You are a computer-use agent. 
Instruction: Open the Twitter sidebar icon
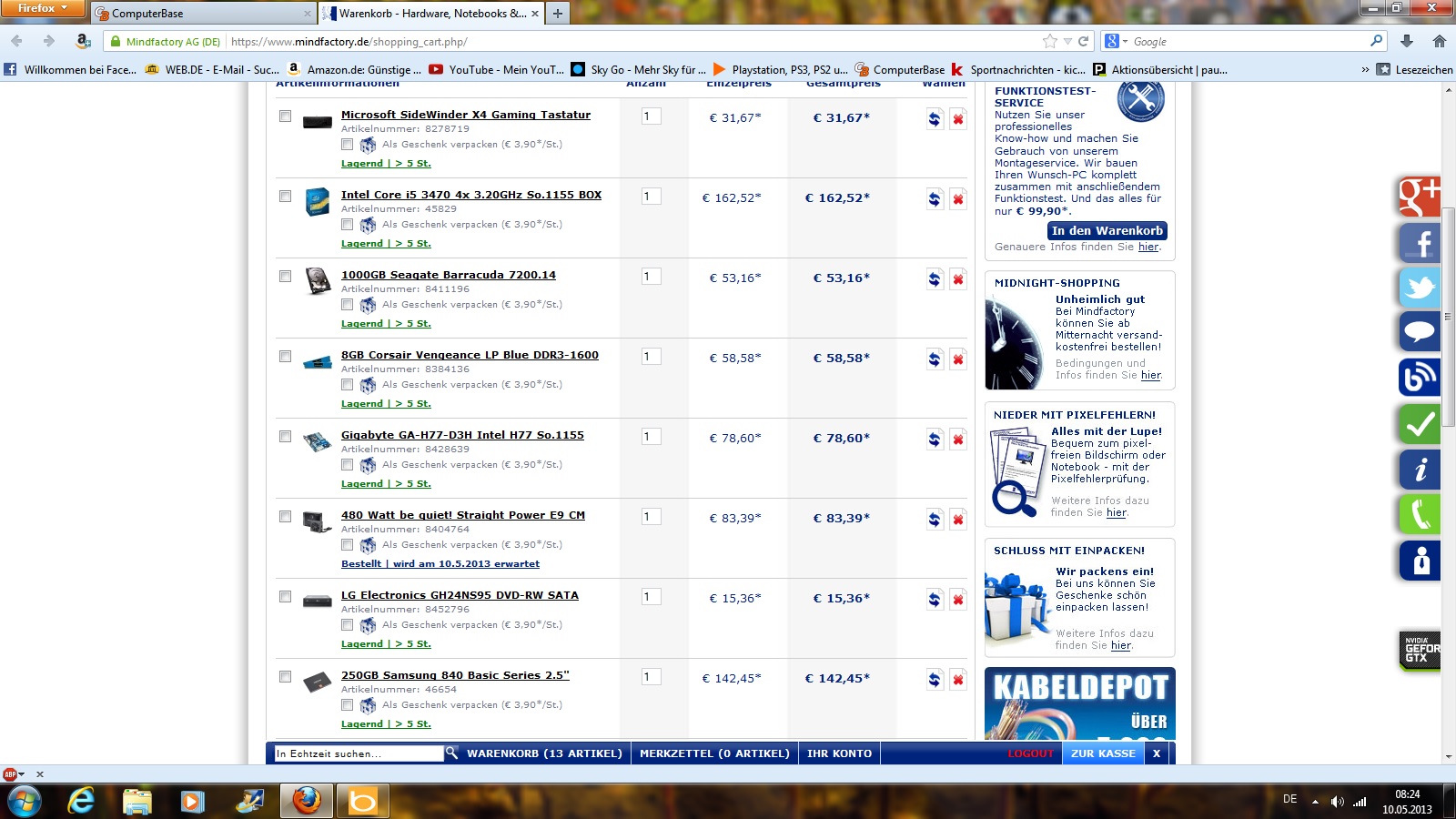coord(1420,288)
